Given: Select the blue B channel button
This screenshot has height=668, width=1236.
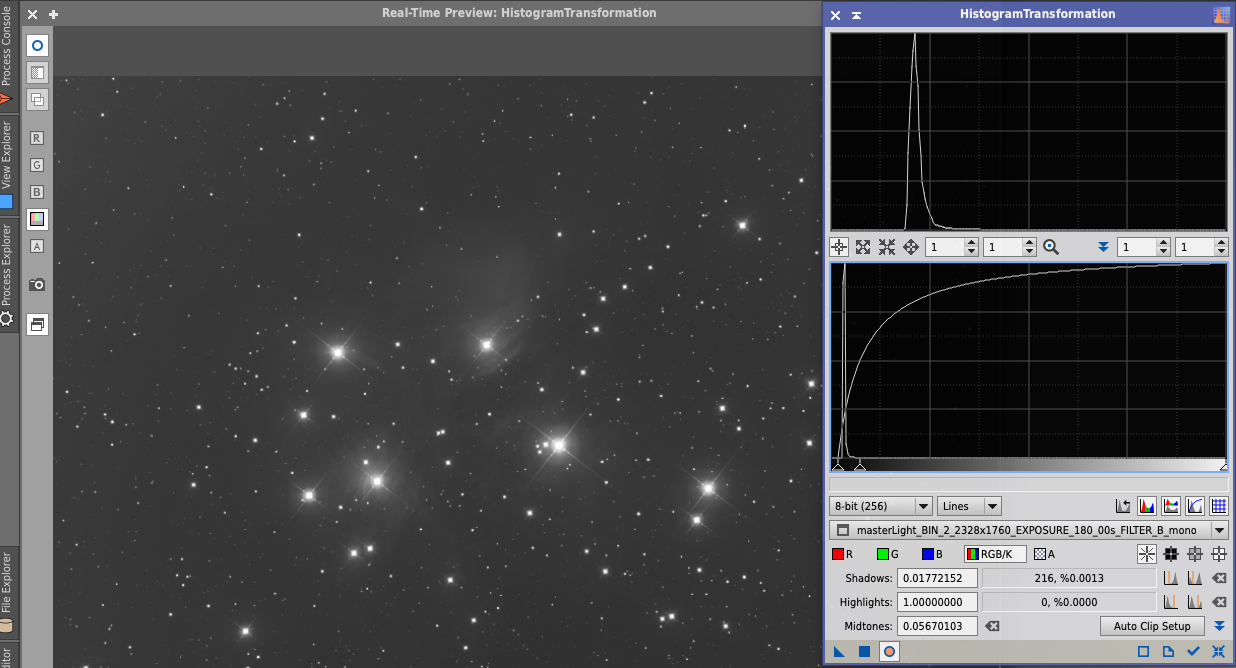Looking at the screenshot, I should coord(933,554).
